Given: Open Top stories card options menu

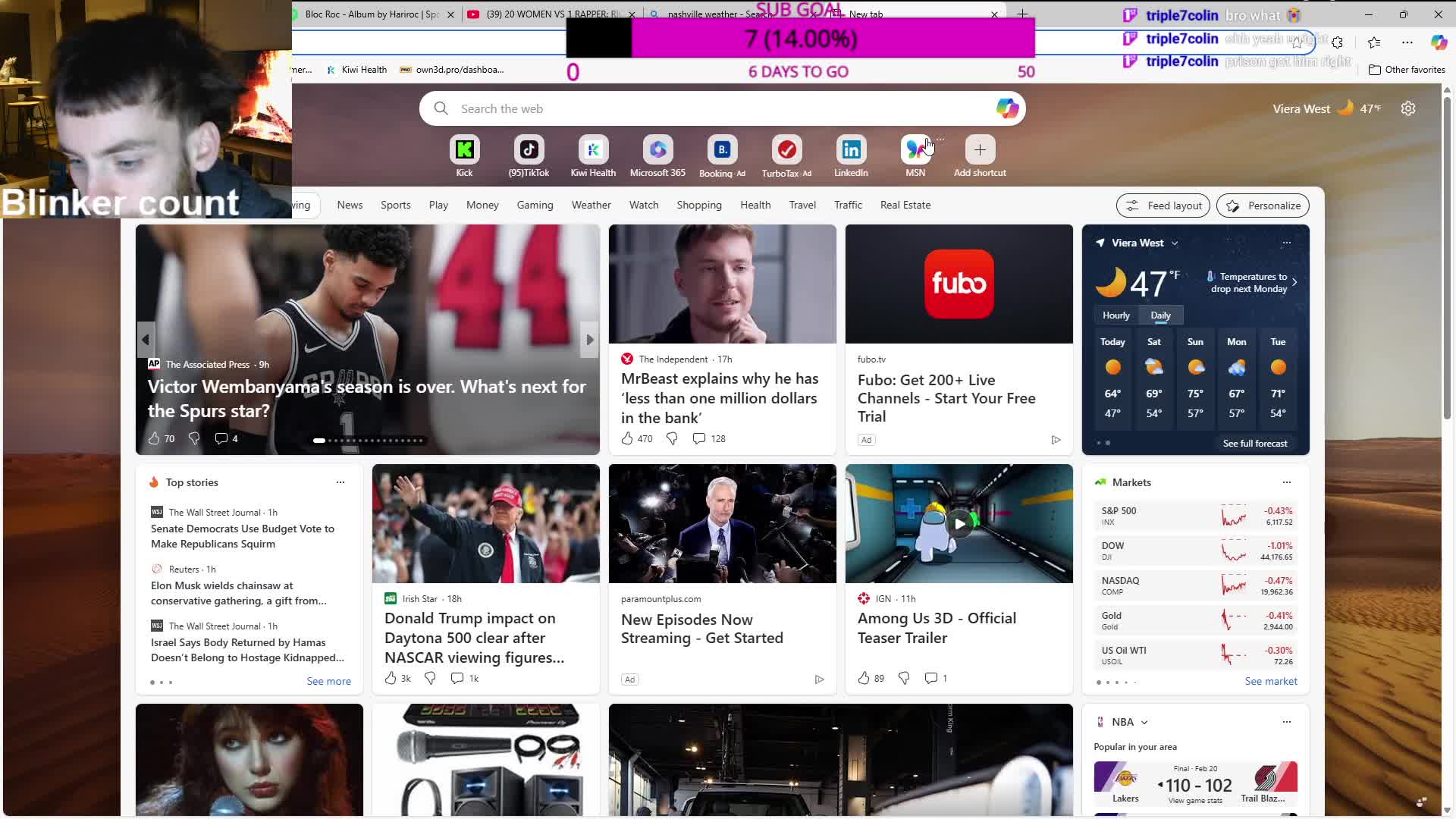Looking at the screenshot, I should point(340,482).
